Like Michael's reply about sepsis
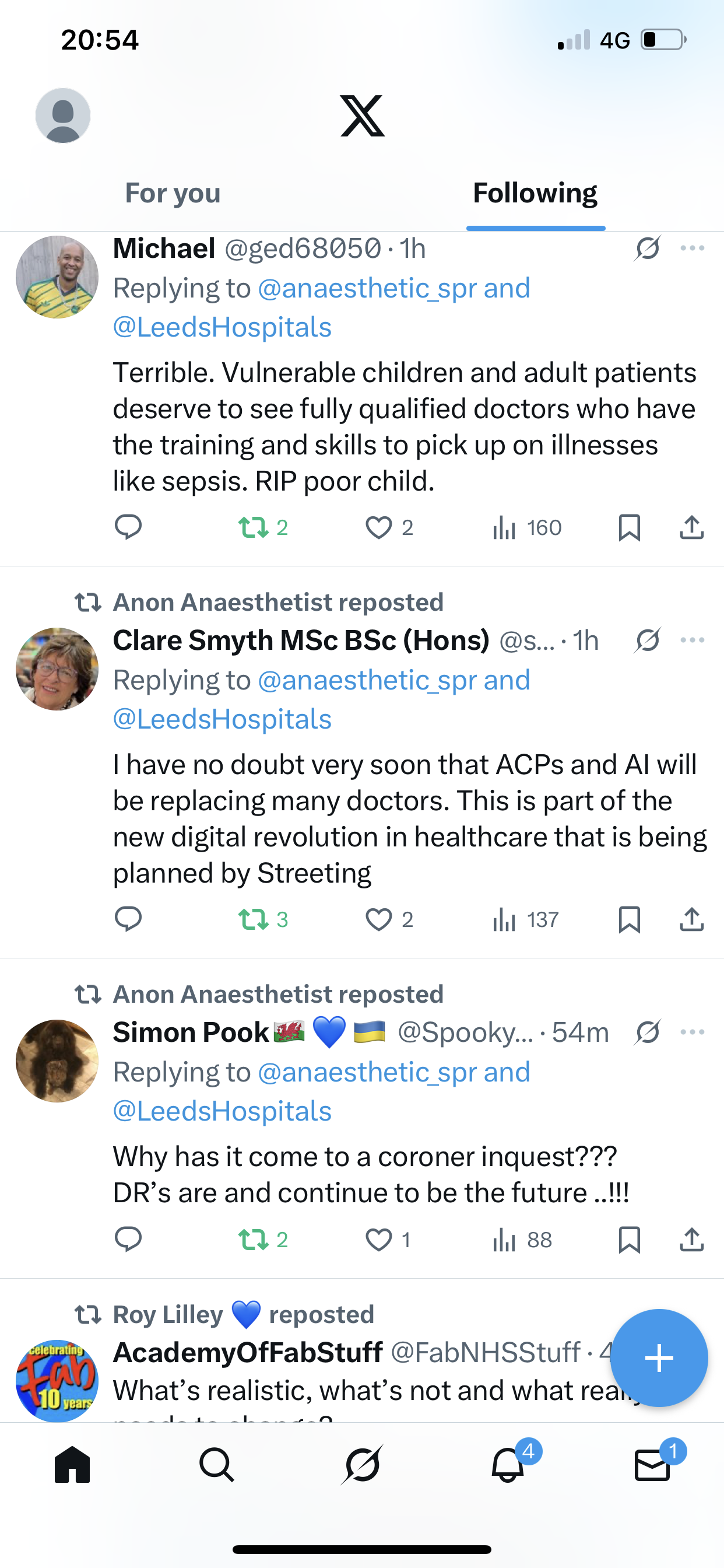Image resolution: width=724 pixels, height=1568 pixels. pos(378,528)
